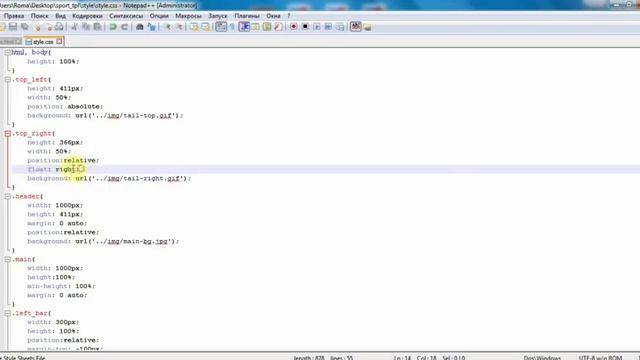Open the ? help menu
This screenshot has height=360, width=640.
coord(289,16)
